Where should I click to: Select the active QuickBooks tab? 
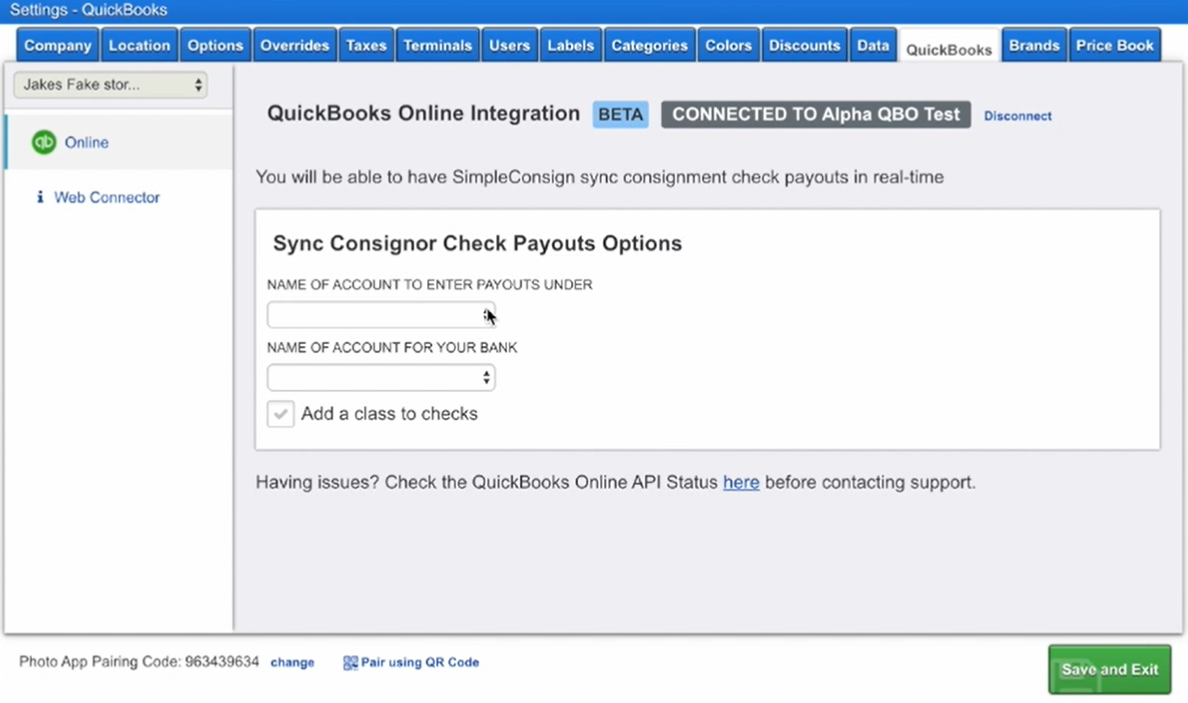949,48
